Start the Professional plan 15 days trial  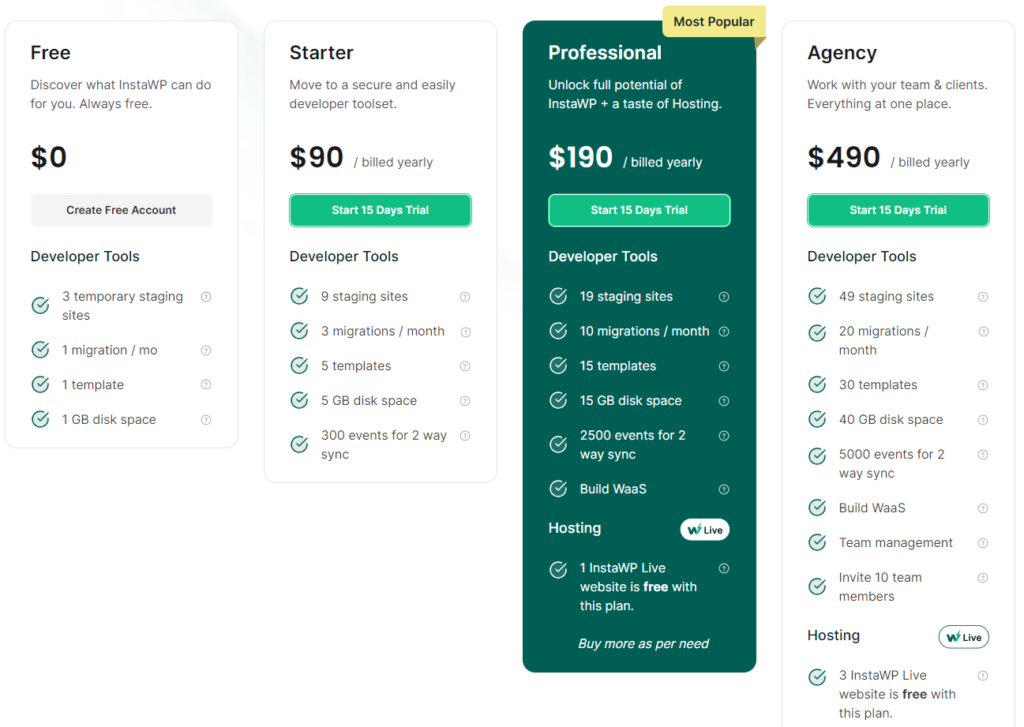pyautogui.click(x=639, y=210)
